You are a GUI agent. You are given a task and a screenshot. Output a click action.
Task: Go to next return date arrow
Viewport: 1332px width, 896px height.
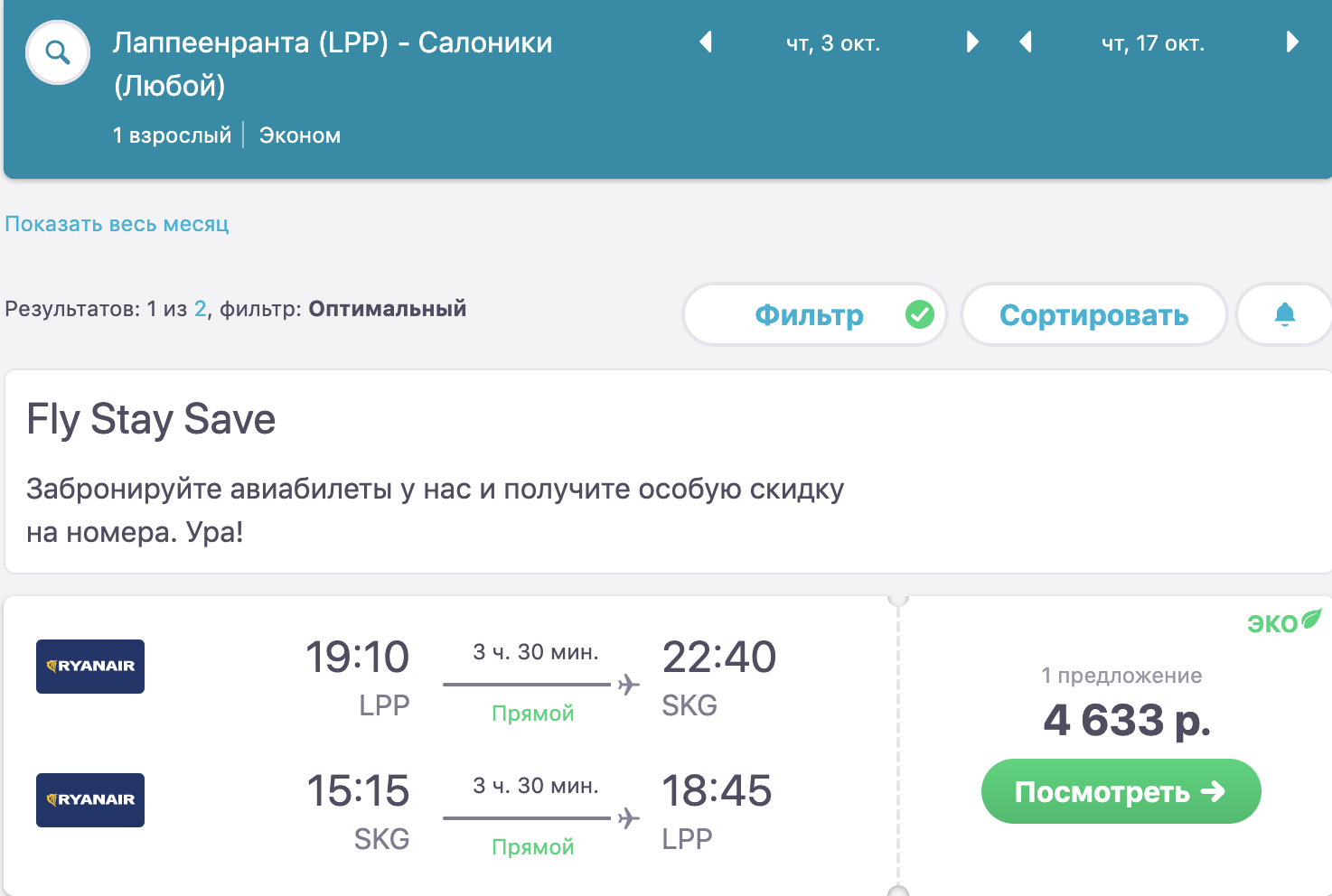pos(1292,42)
